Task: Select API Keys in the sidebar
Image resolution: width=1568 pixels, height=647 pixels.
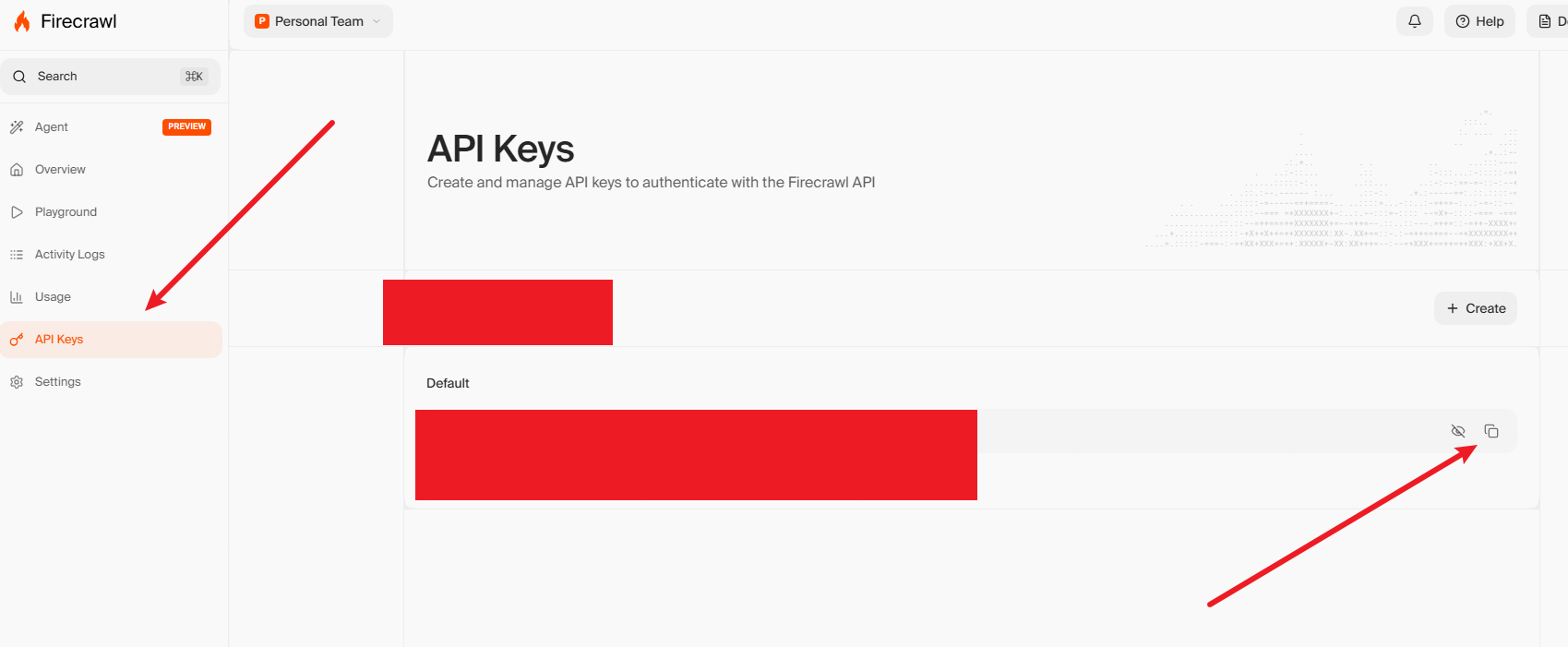Action: pos(59,340)
